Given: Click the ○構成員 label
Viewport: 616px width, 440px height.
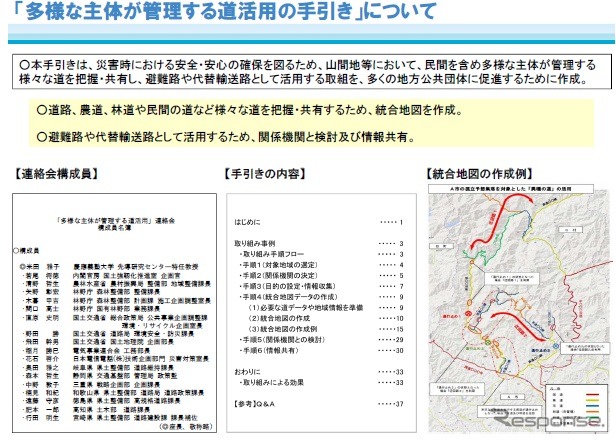Looking at the screenshot, I should (26, 251).
